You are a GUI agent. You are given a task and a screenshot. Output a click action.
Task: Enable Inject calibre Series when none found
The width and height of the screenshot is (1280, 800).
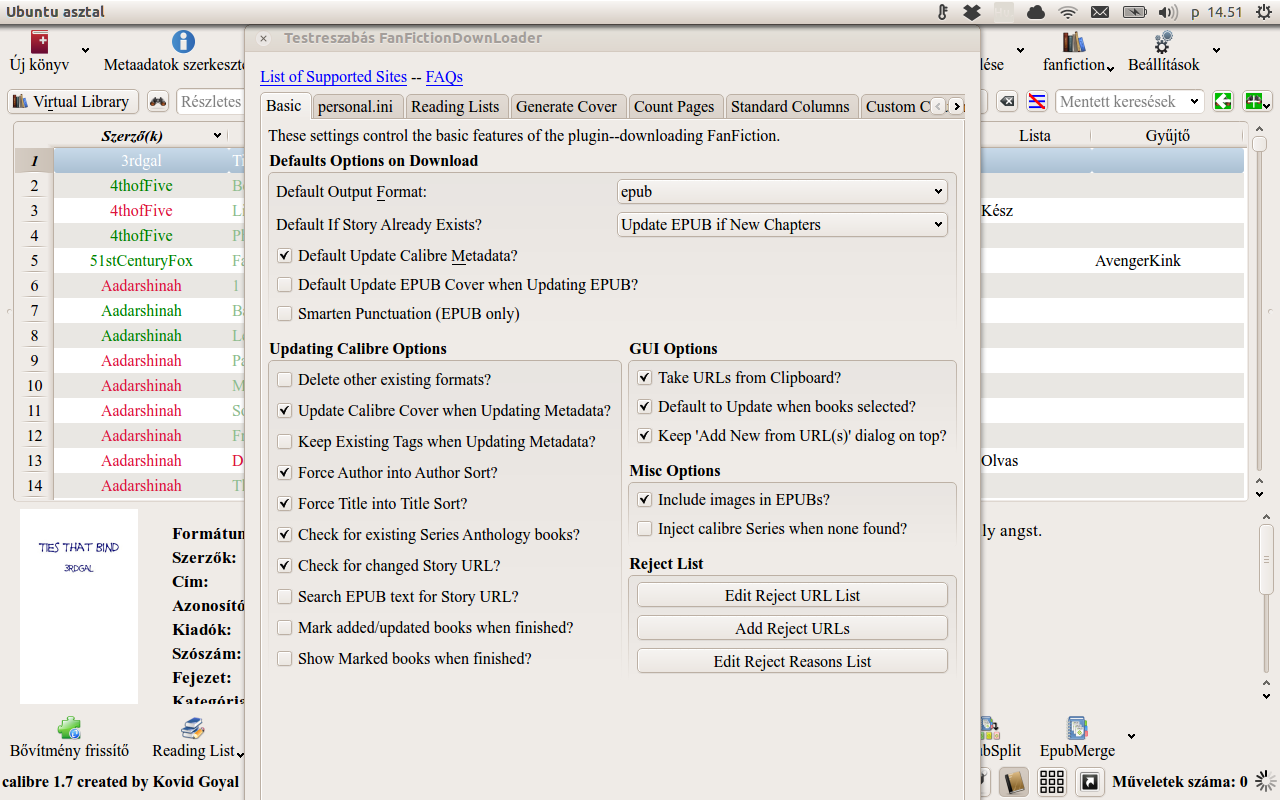[645, 529]
